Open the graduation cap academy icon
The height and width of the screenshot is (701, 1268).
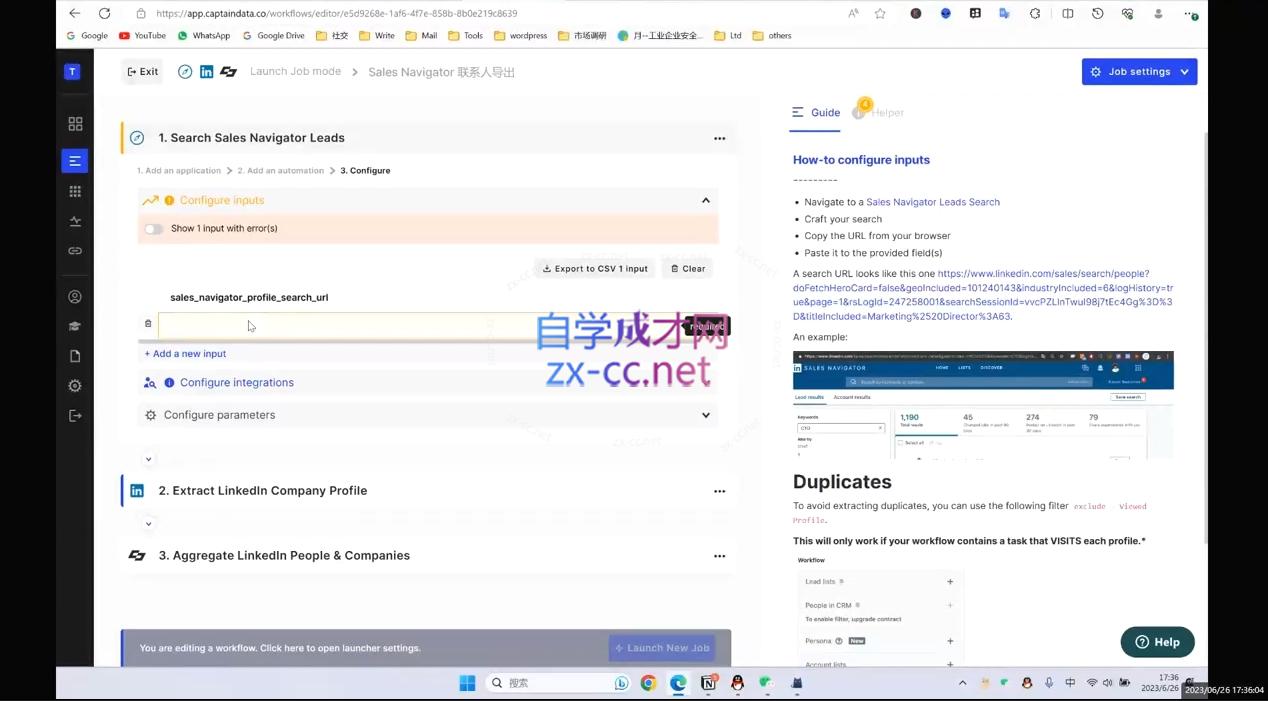(x=75, y=326)
